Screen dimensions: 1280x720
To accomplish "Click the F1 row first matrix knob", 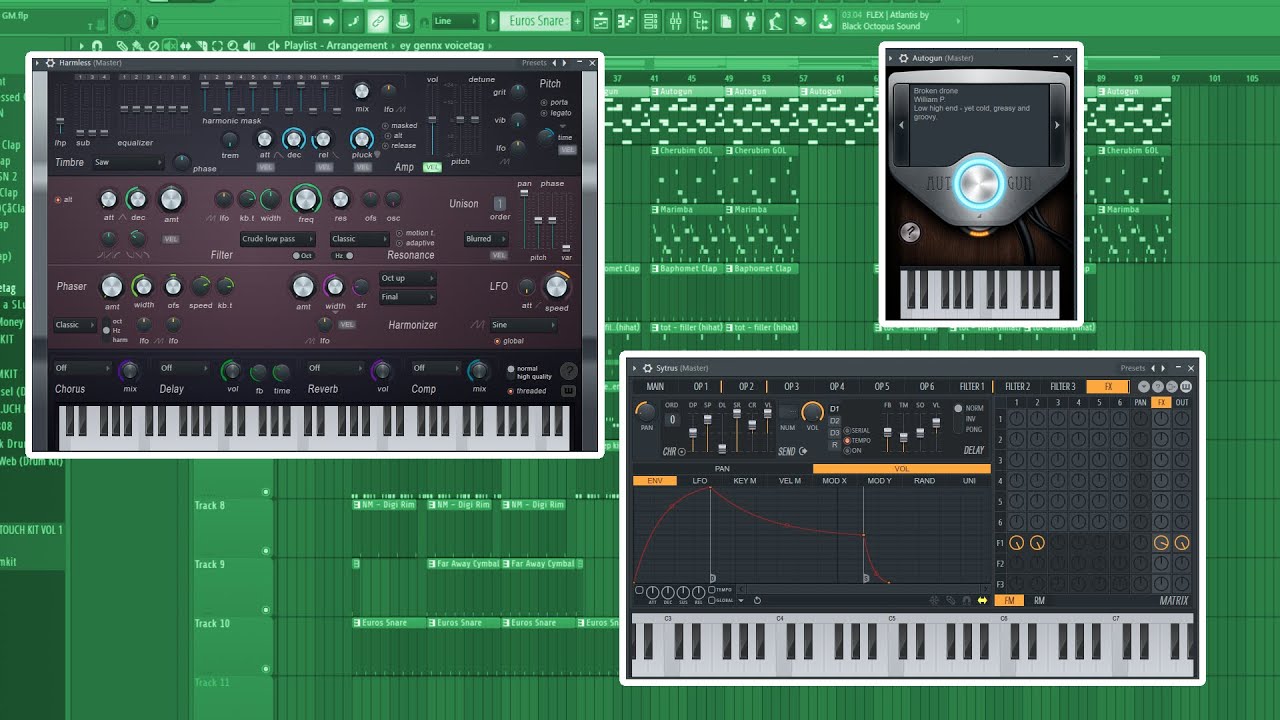I will (1017, 543).
